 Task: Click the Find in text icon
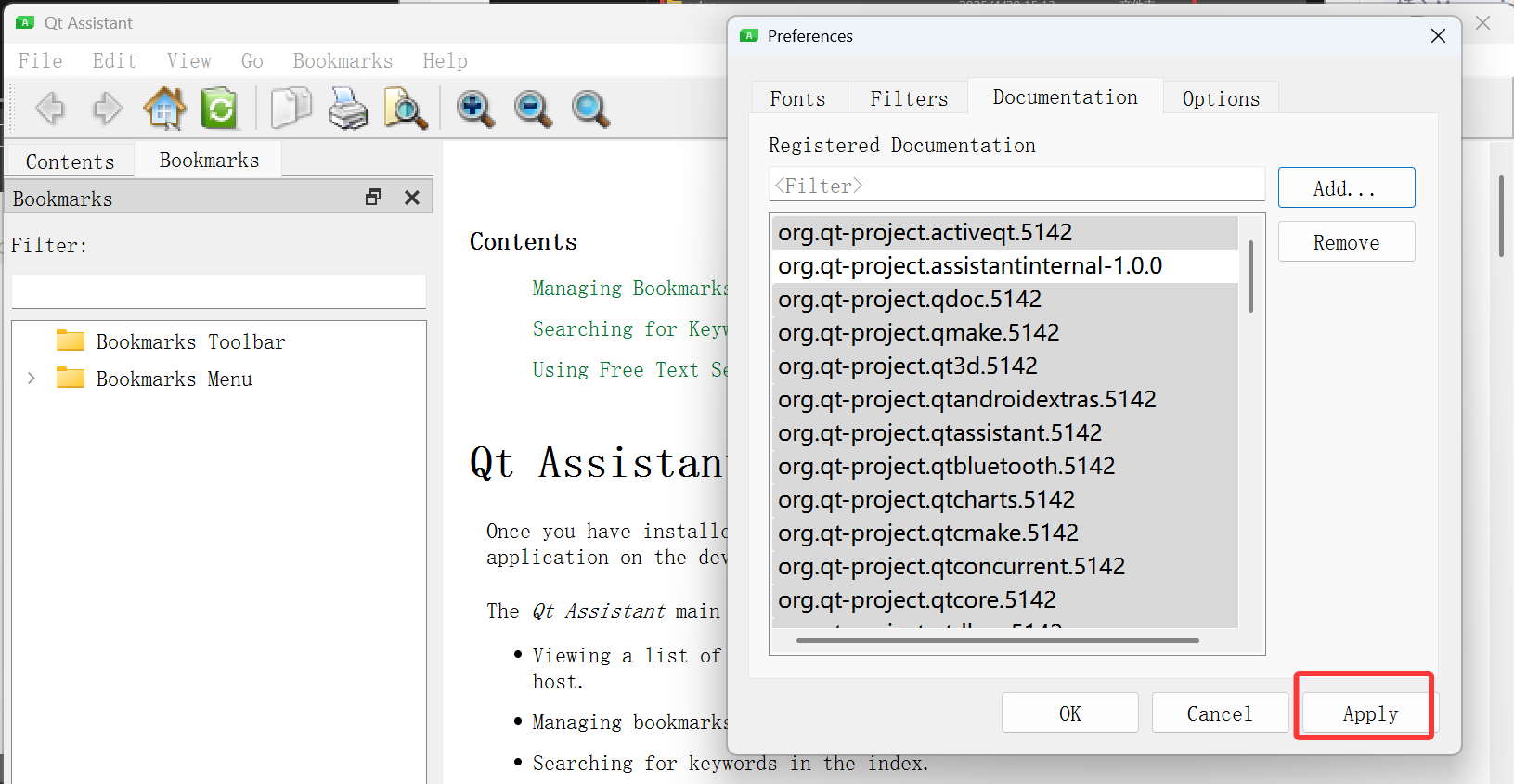tap(406, 109)
